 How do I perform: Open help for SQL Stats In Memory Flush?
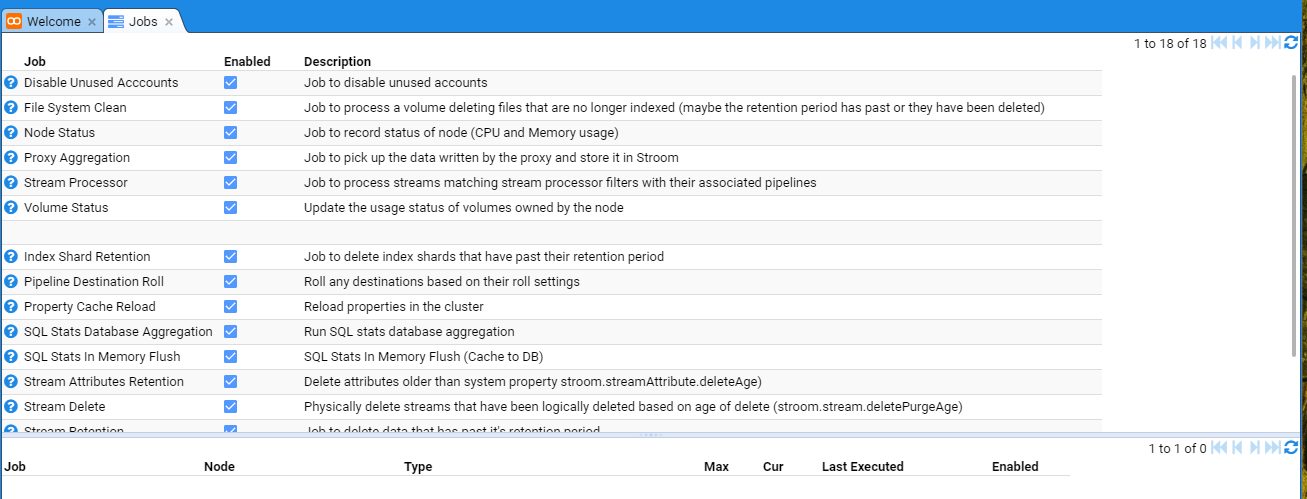coord(11,357)
